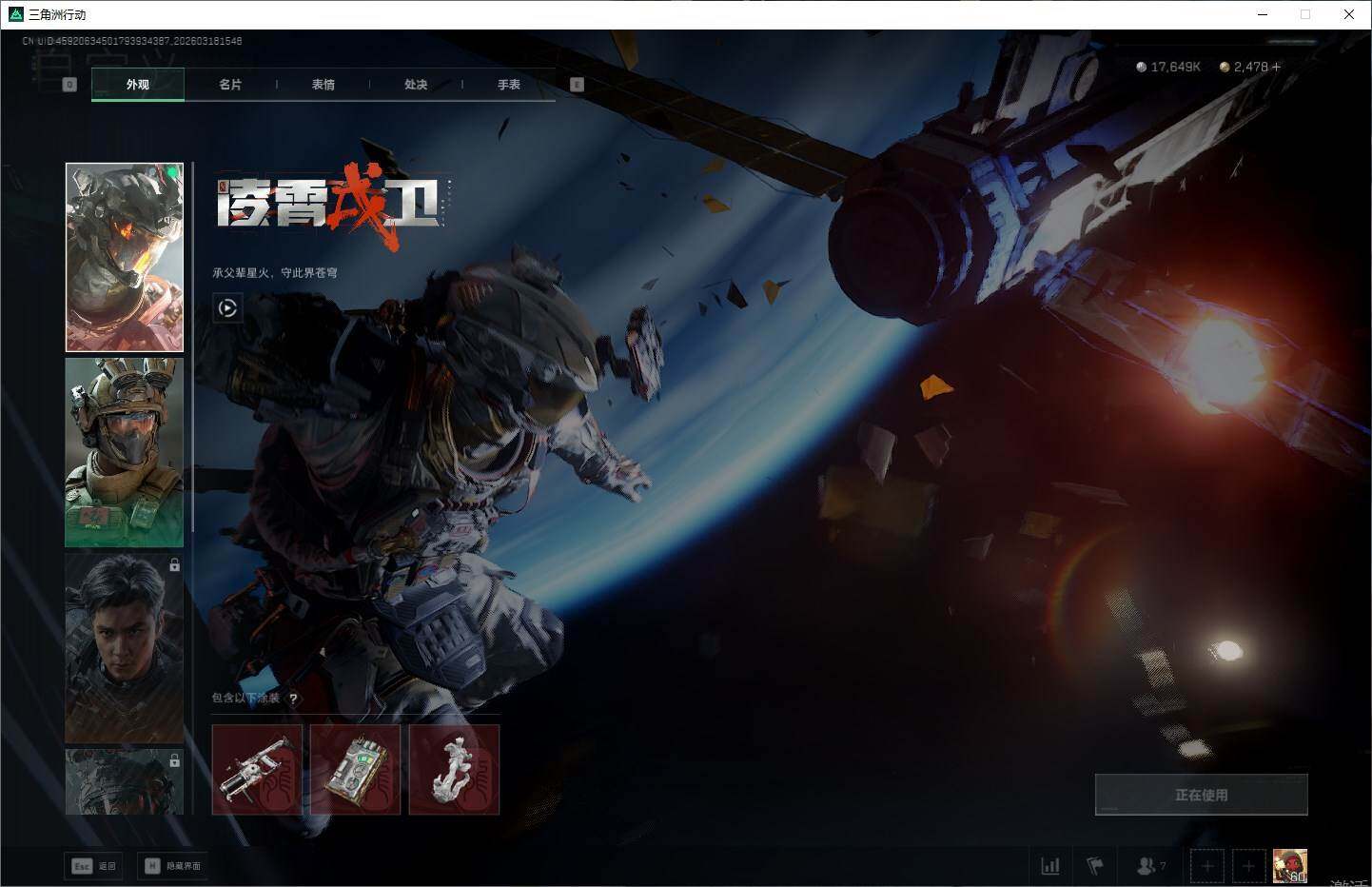1372x887 pixels.
Task: Select the second operator skin with crown helmet
Action: (x=124, y=452)
